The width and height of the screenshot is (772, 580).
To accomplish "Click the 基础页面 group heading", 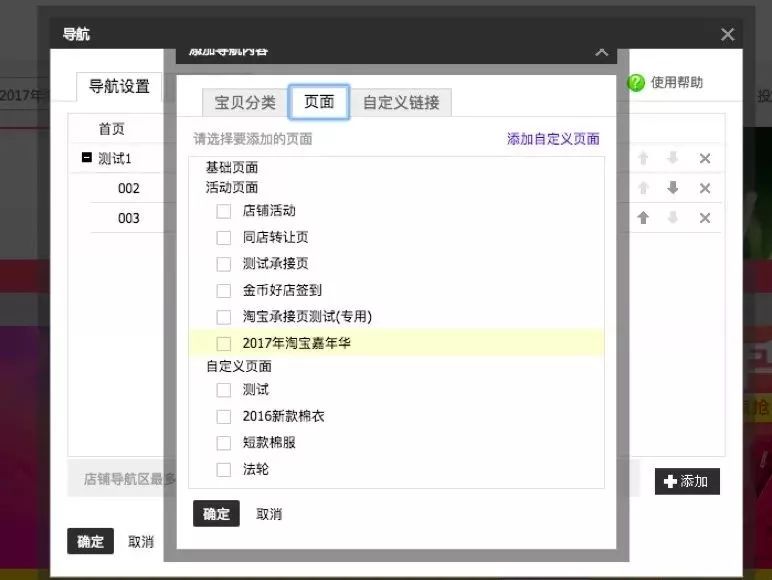I will click(231, 167).
